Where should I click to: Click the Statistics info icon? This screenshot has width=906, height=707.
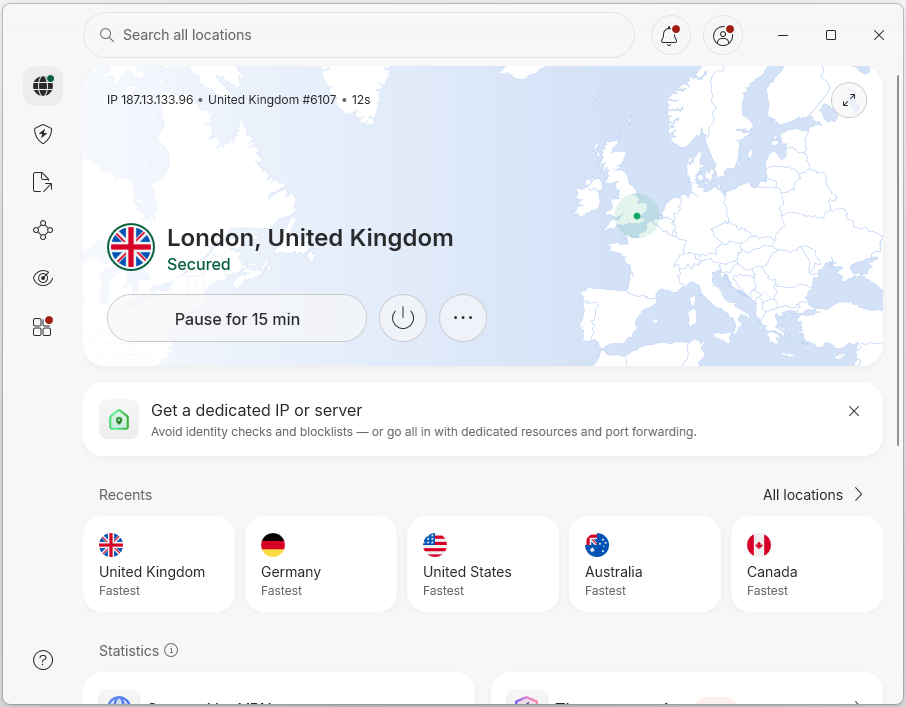point(171,650)
